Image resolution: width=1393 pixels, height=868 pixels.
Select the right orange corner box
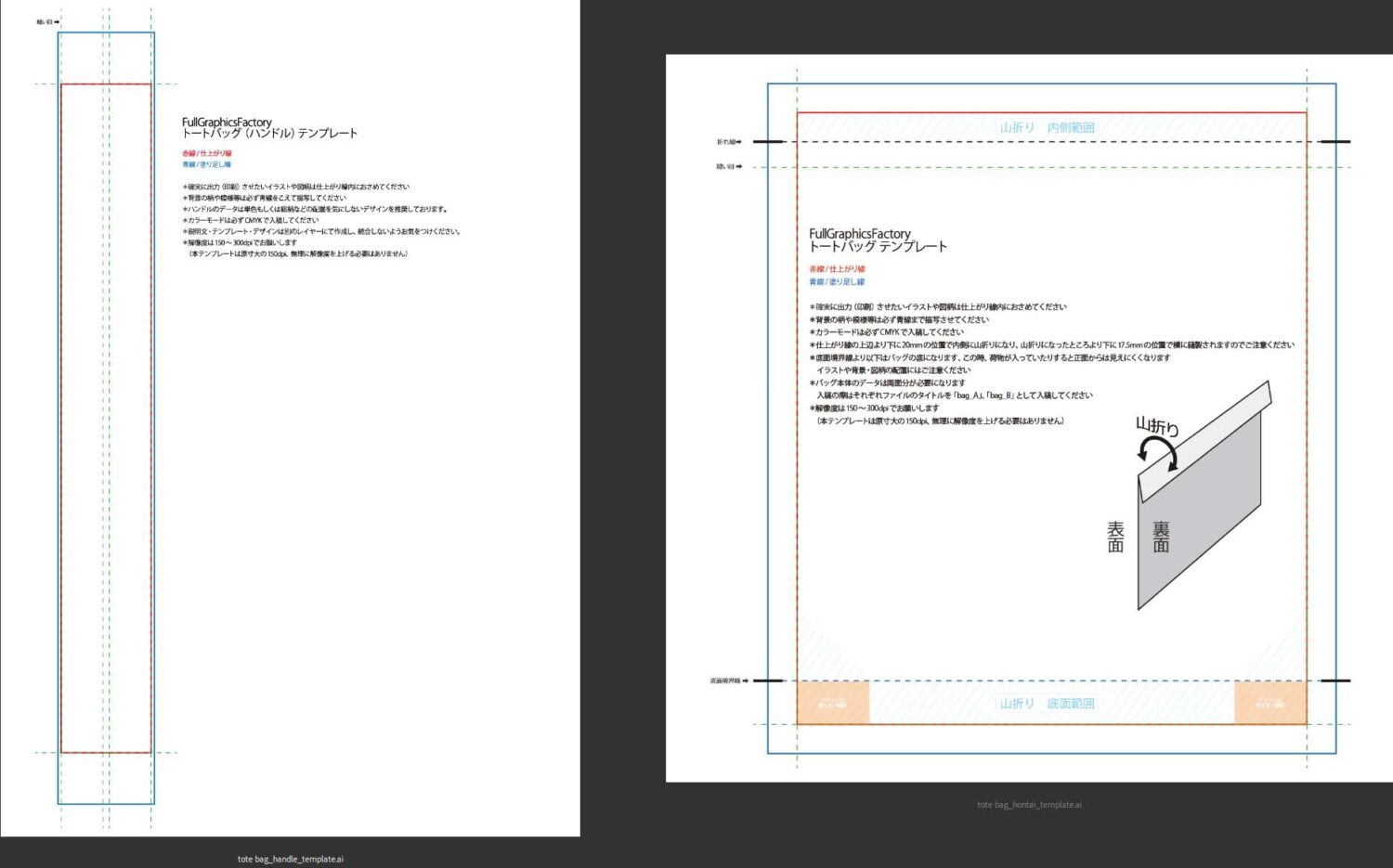pyautogui.click(x=1269, y=702)
